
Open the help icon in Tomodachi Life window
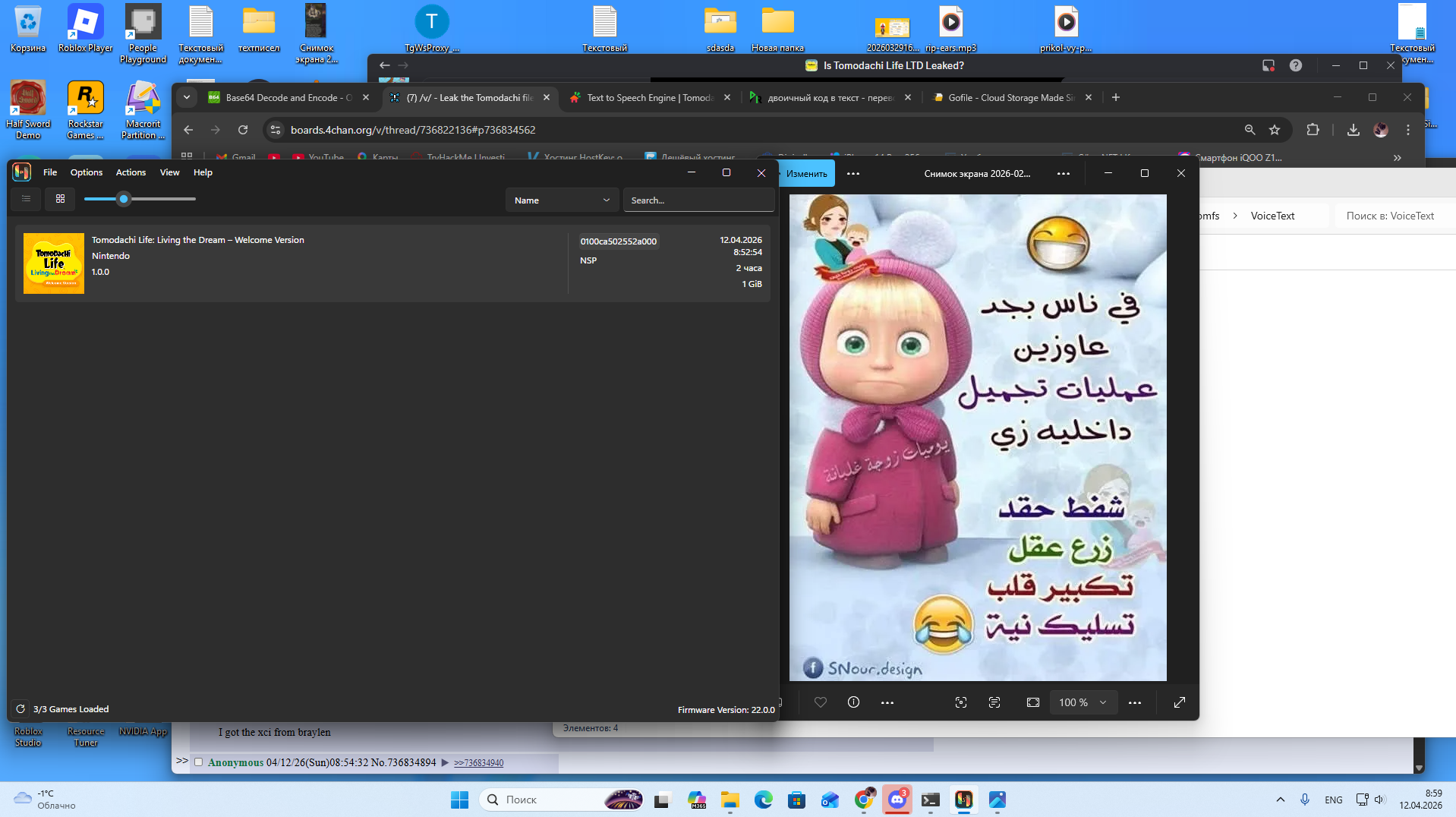[x=1296, y=65]
